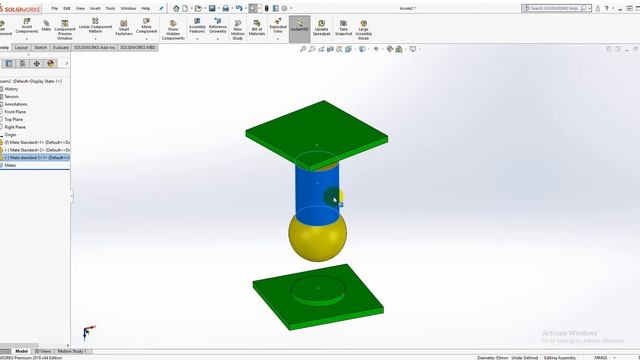Open the Edit menu

[67, 8]
